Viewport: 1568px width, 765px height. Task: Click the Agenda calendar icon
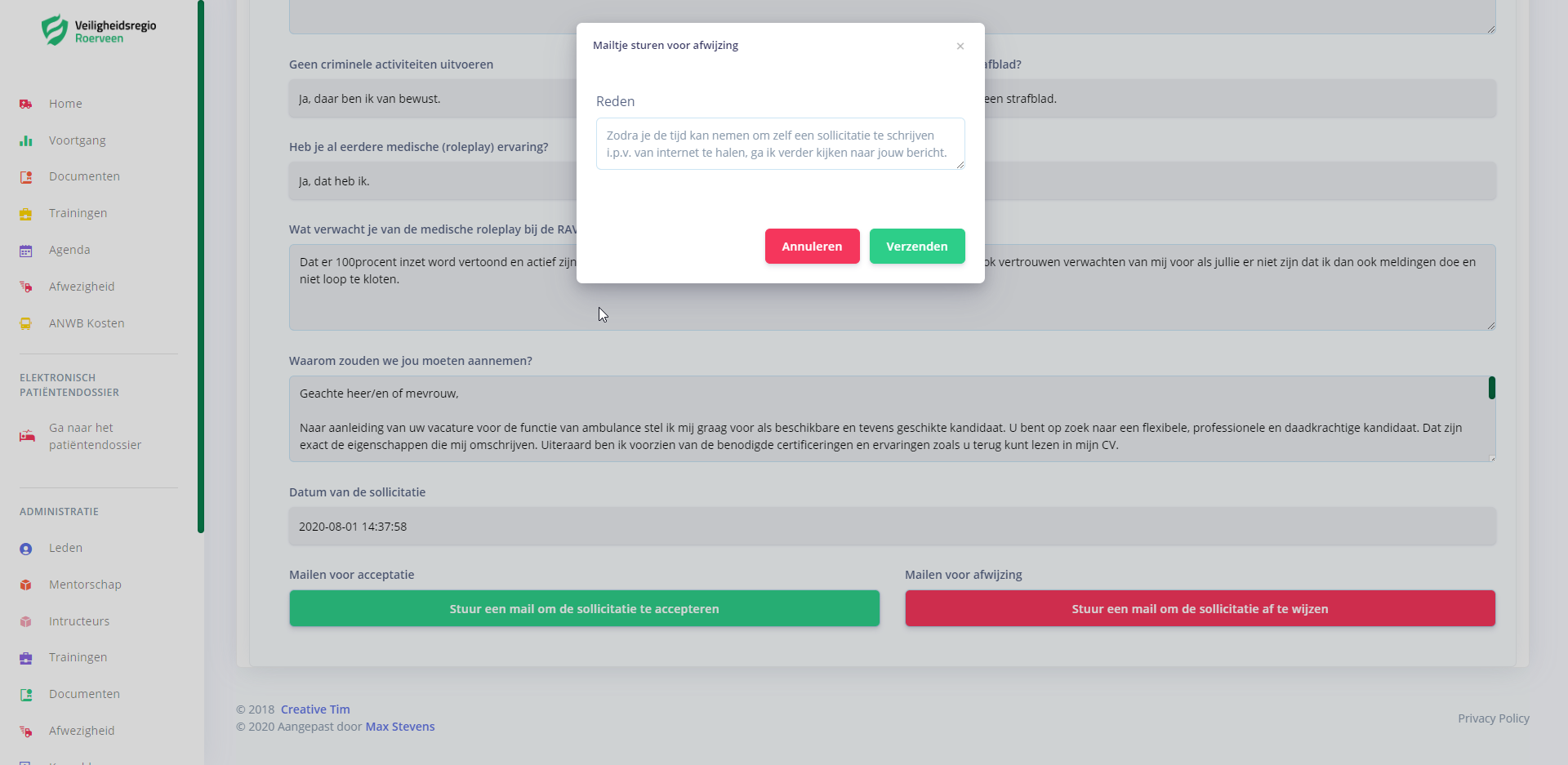[x=26, y=251]
